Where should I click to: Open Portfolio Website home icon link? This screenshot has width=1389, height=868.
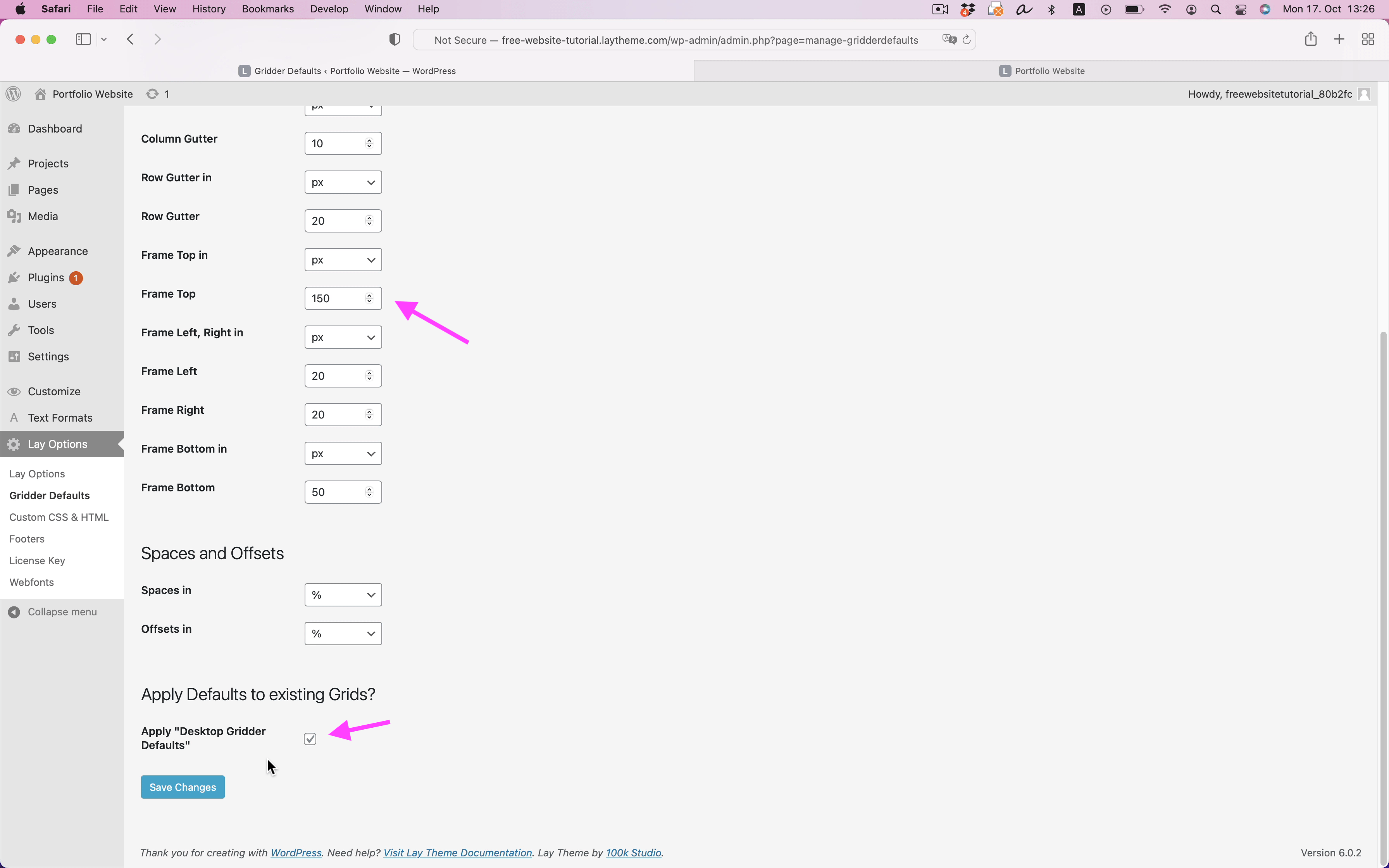click(84, 93)
